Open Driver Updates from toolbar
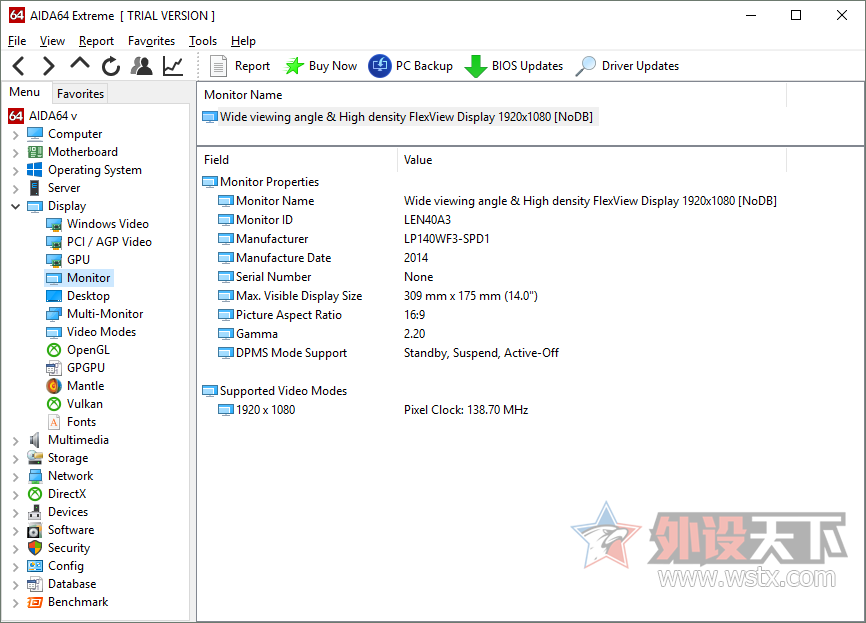The height and width of the screenshot is (623, 866). (627, 66)
